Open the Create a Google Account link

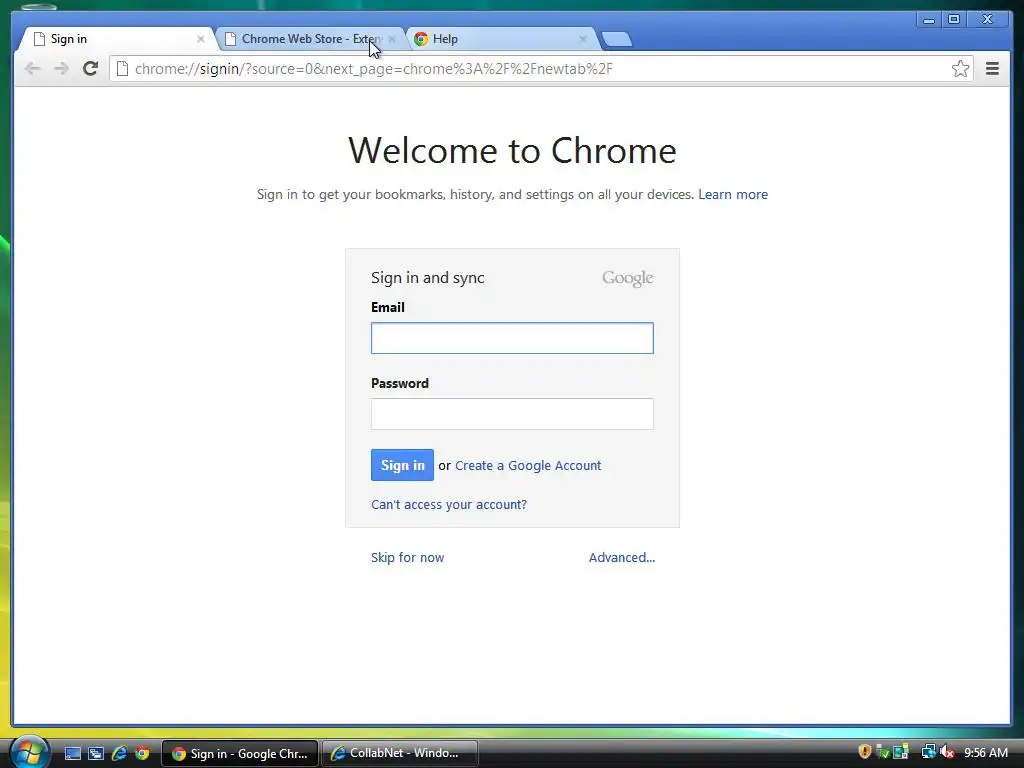pos(528,466)
